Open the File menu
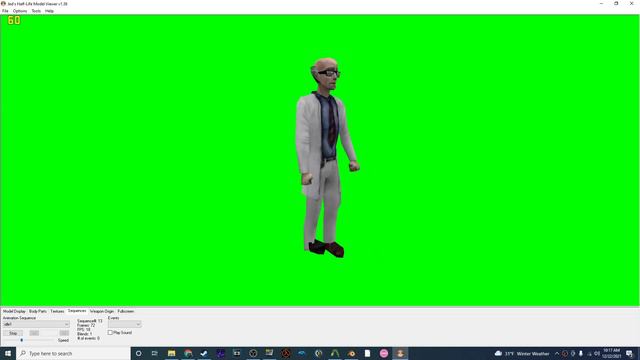 point(5,11)
